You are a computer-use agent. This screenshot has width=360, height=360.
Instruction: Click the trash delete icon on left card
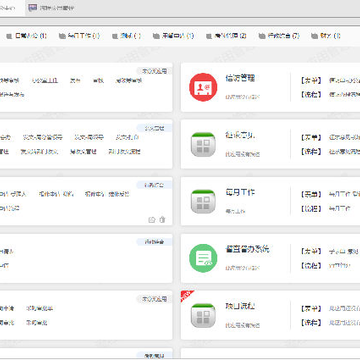pos(162,220)
